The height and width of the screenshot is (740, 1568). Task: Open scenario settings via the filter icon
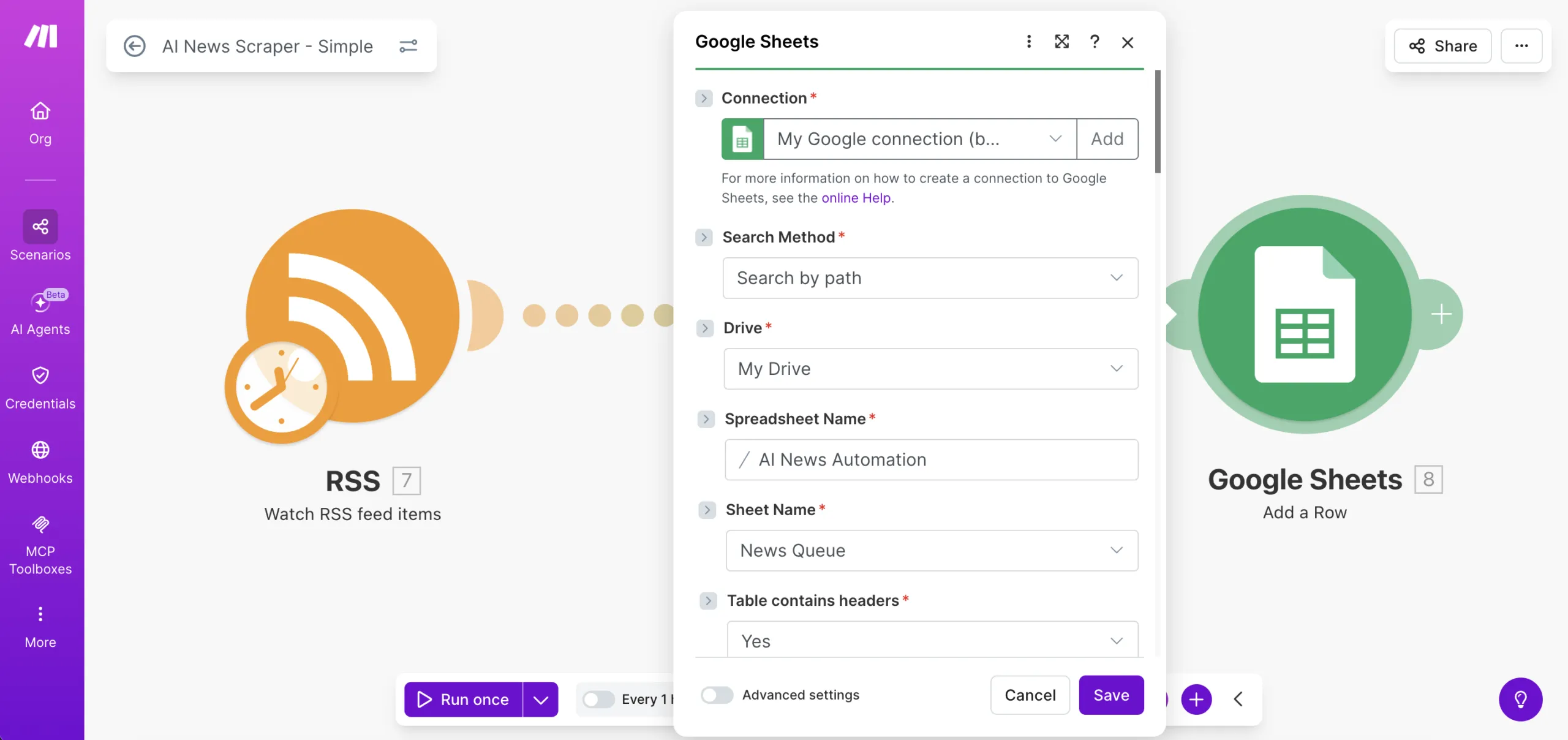[409, 46]
